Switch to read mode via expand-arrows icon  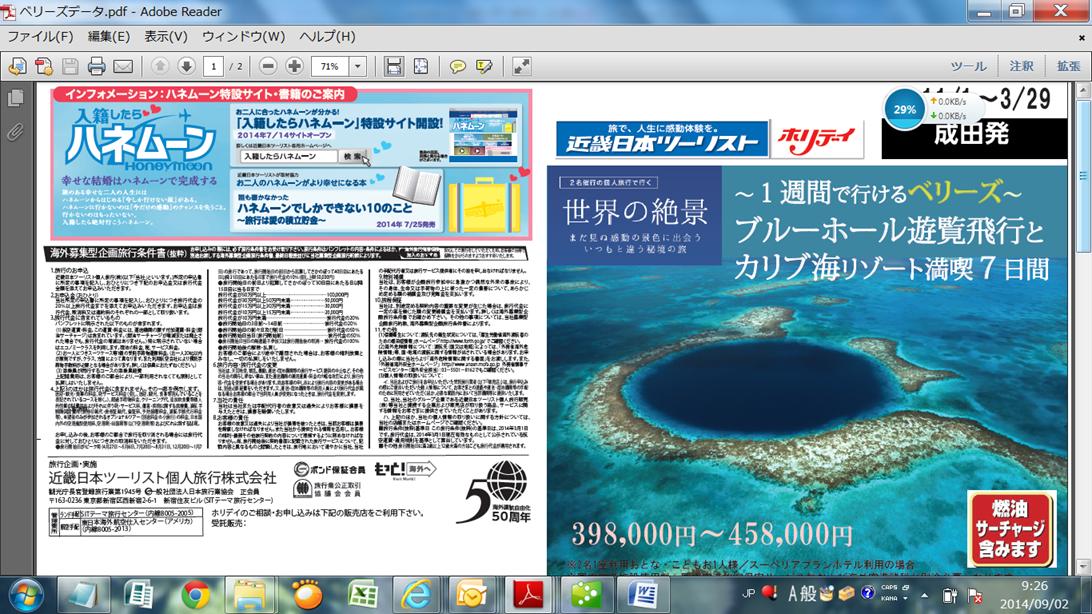point(522,66)
